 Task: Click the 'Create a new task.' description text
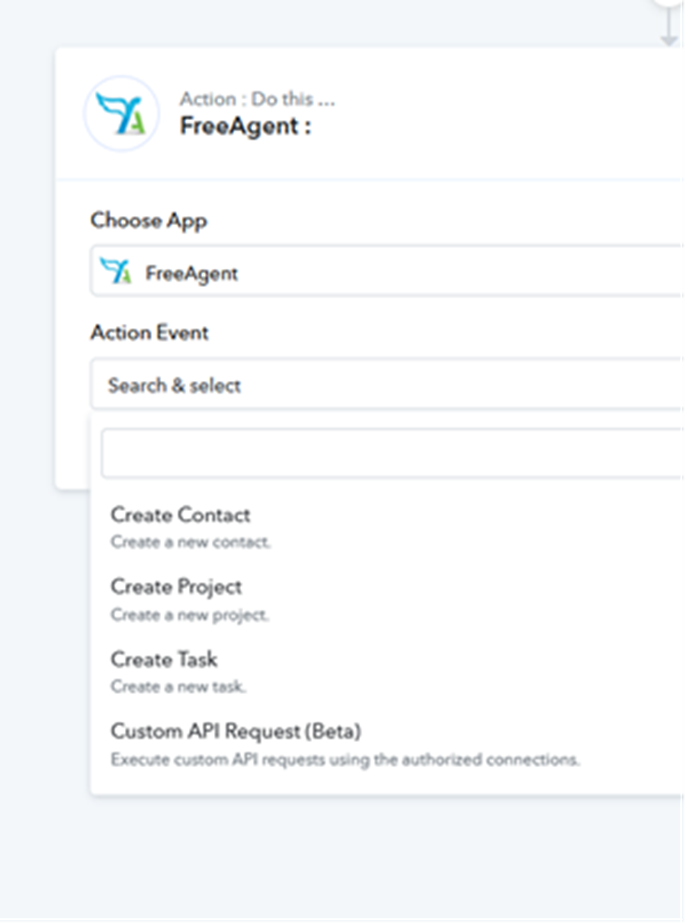pos(178,687)
